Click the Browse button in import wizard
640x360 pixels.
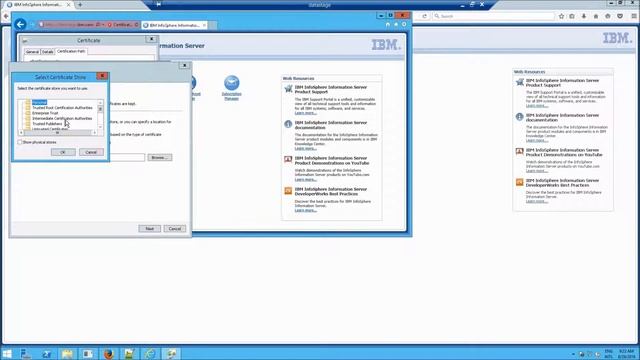[159, 158]
